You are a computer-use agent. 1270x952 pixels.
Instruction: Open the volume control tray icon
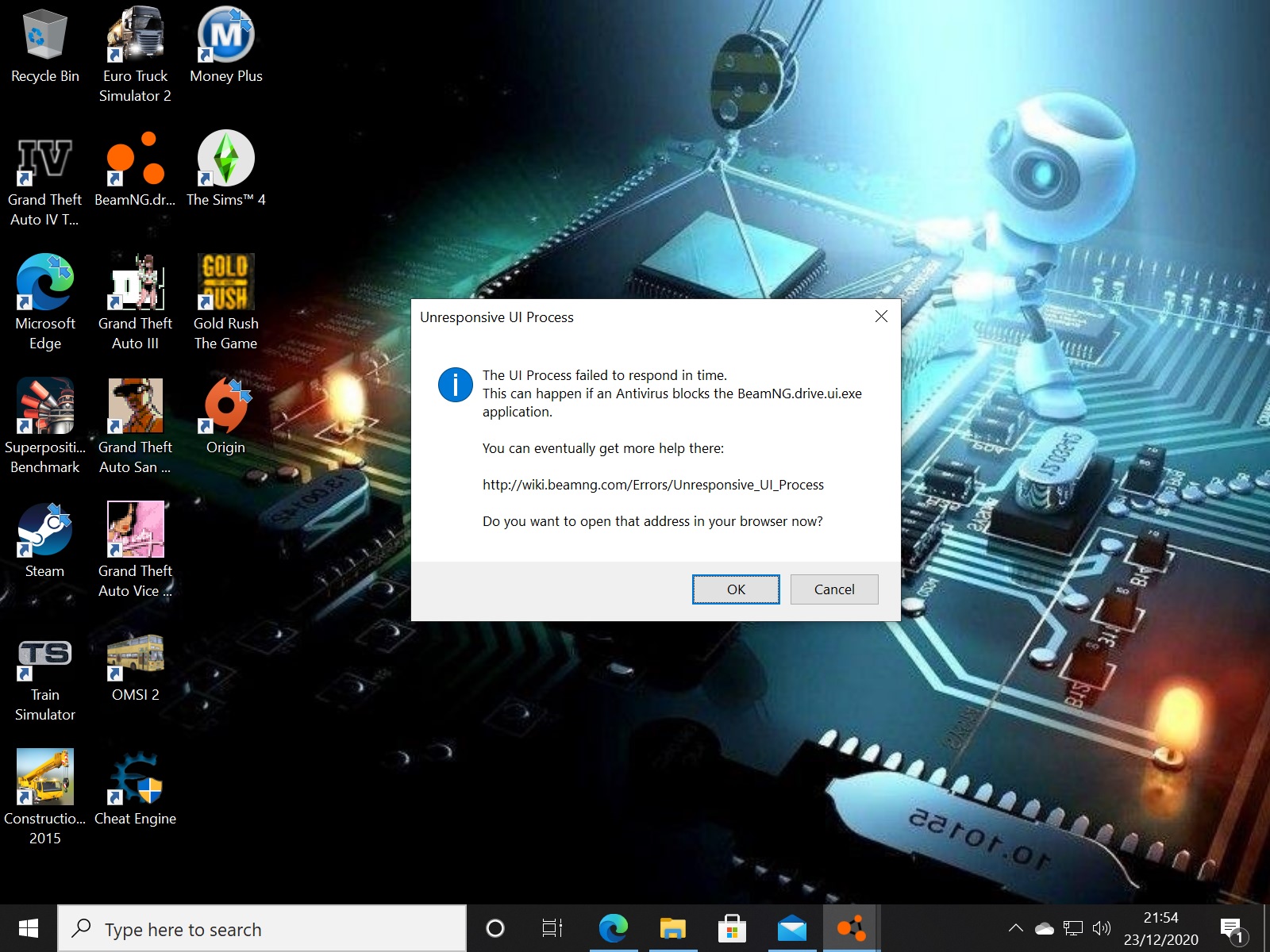pos(1102,928)
